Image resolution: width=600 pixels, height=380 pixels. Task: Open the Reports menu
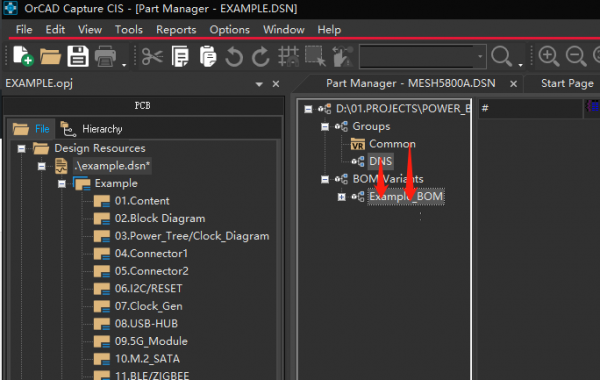click(176, 29)
